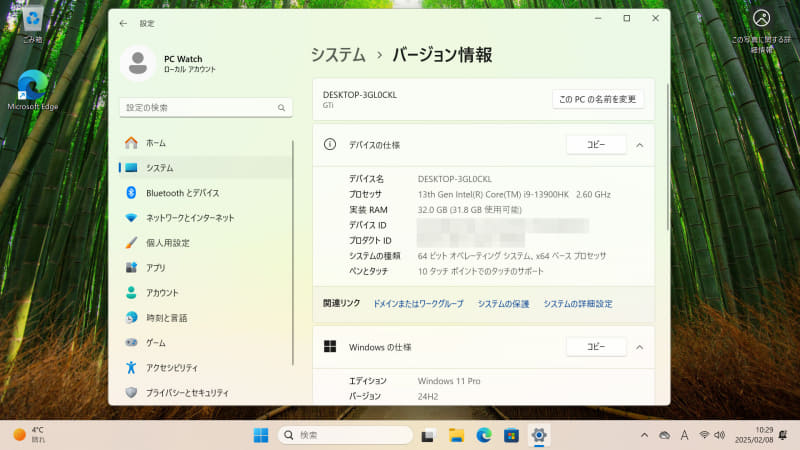Click the info icon beside デバイスの仕様
Image resolution: width=800 pixels, height=450 pixels.
(330, 144)
